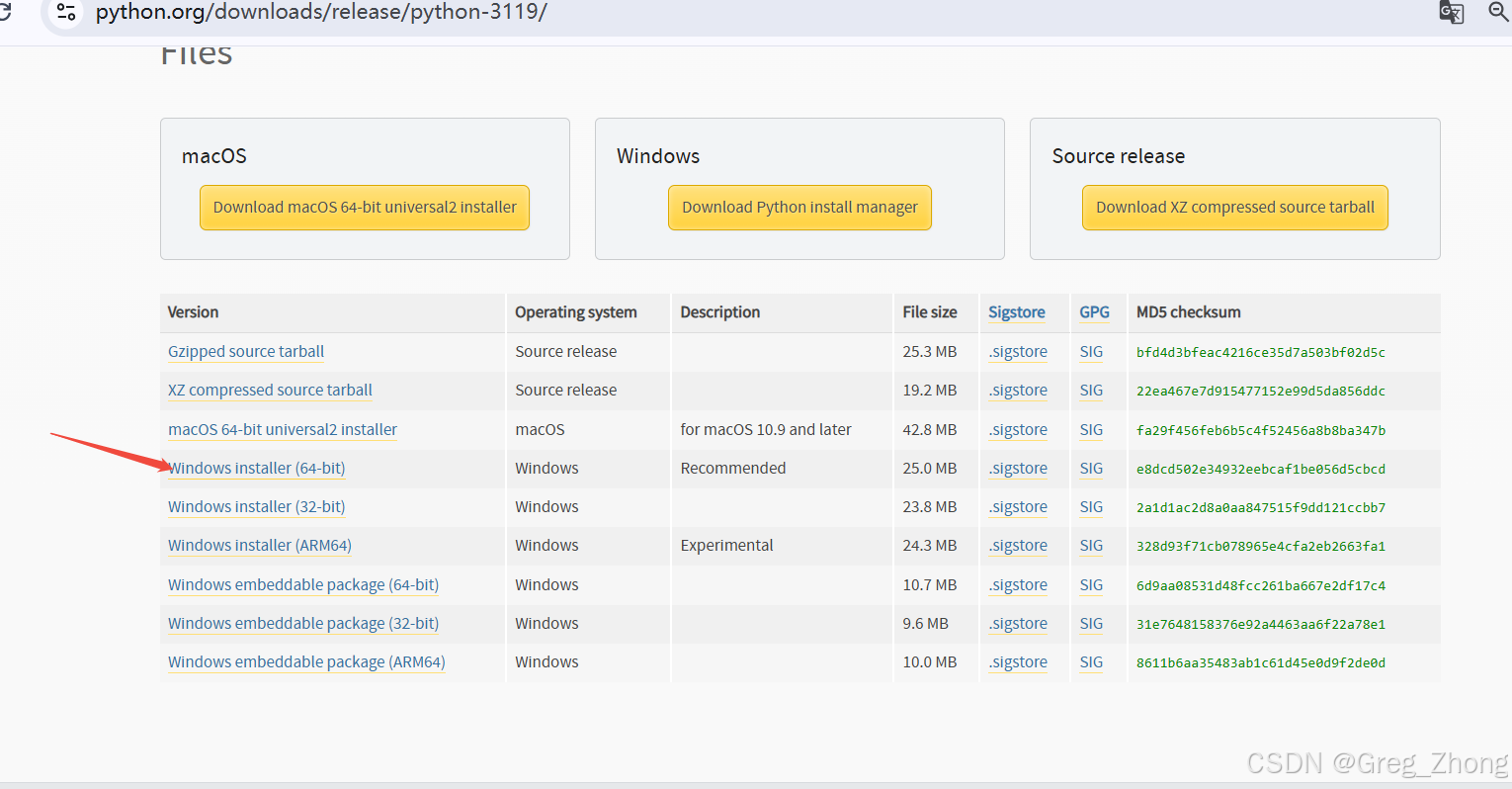Click the python.org address bar URL

pos(321,12)
